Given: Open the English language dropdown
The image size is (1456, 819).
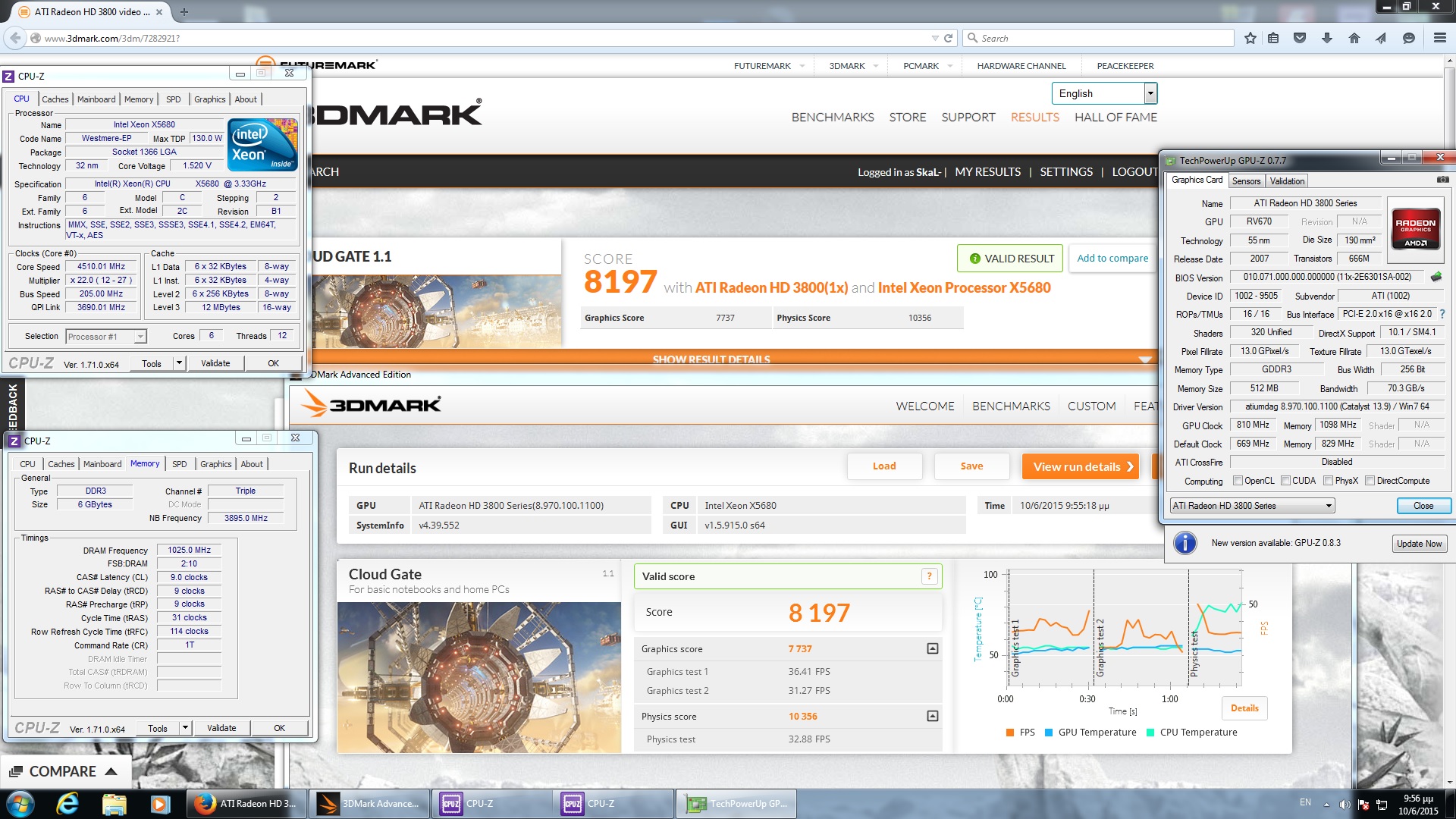Looking at the screenshot, I should click(1104, 93).
